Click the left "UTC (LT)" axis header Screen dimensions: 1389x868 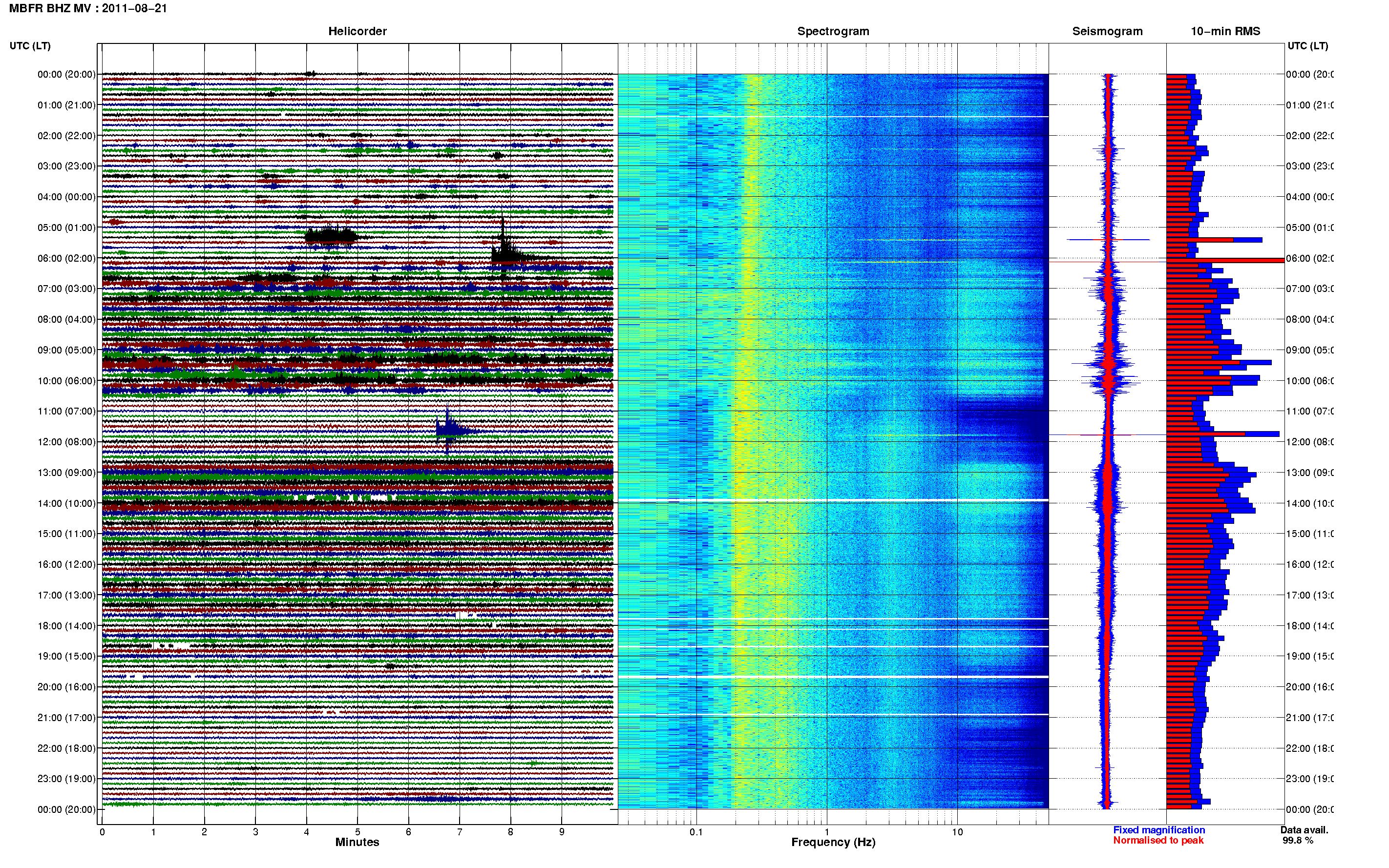[30, 46]
